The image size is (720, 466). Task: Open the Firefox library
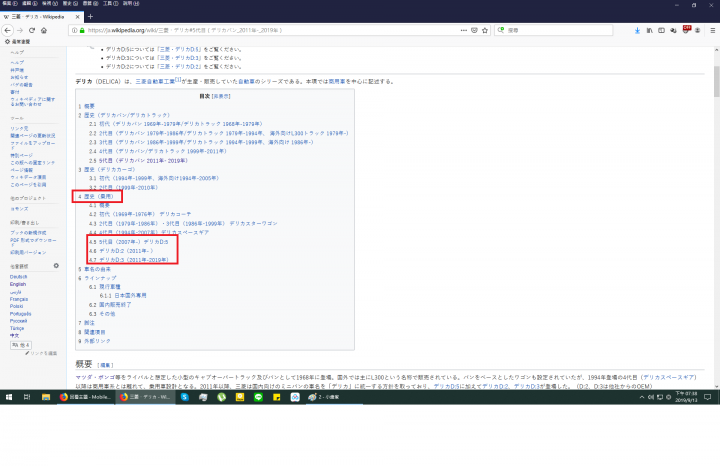click(x=649, y=30)
